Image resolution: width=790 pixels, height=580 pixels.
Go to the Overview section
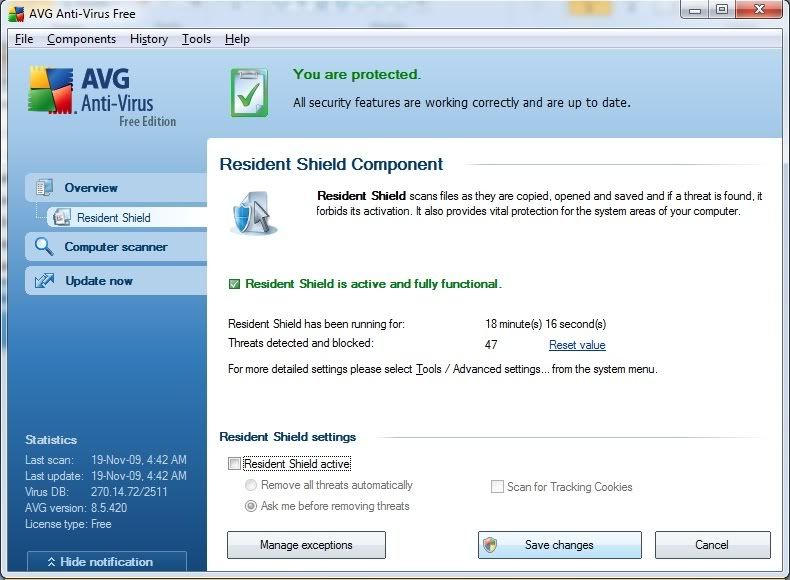tap(116, 187)
